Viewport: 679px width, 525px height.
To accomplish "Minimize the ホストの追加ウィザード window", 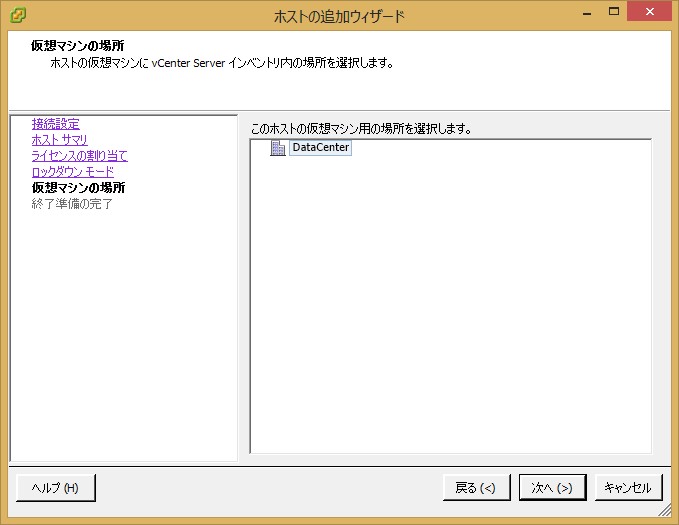I will [587, 13].
